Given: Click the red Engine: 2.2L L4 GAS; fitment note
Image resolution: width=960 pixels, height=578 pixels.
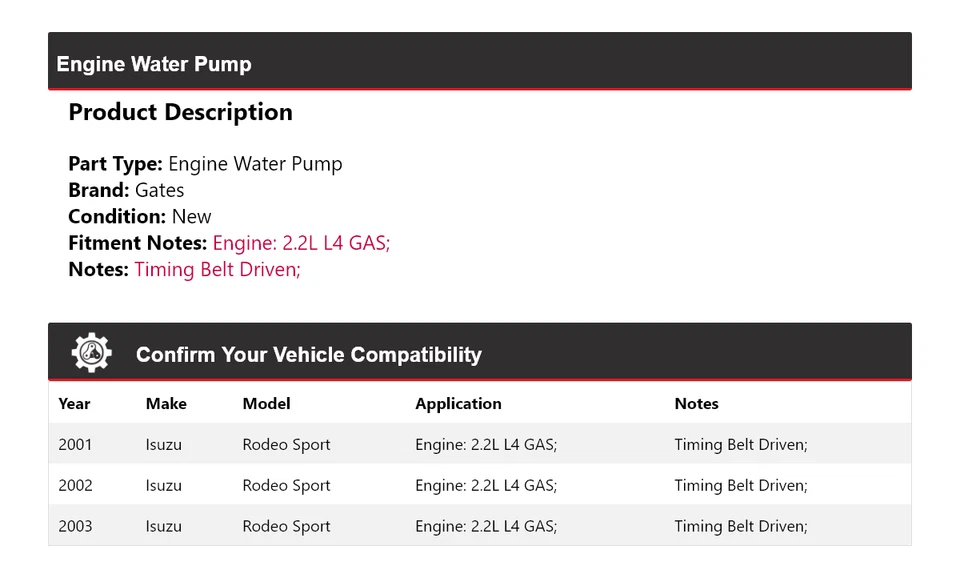Looking at the screenshot, I should point(301,243).
